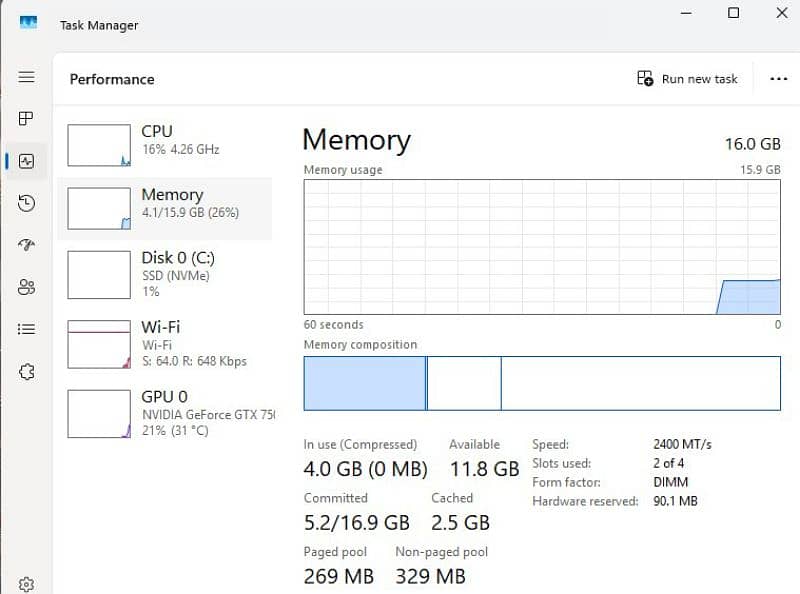Click the Run new task button

(687, 79)
